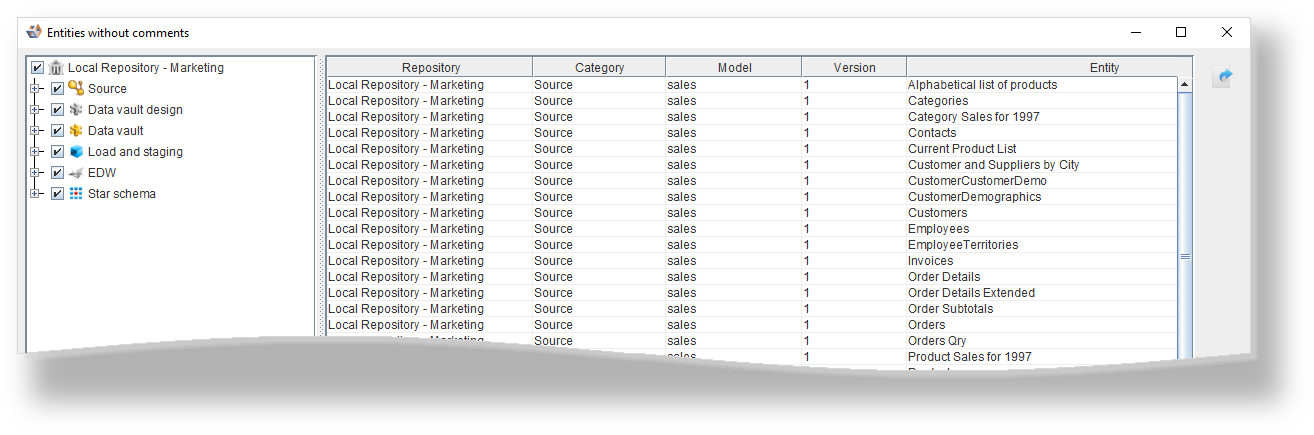Click the Local Repository bank icon
Screen dimensions: 1314x435
[56, 68]
